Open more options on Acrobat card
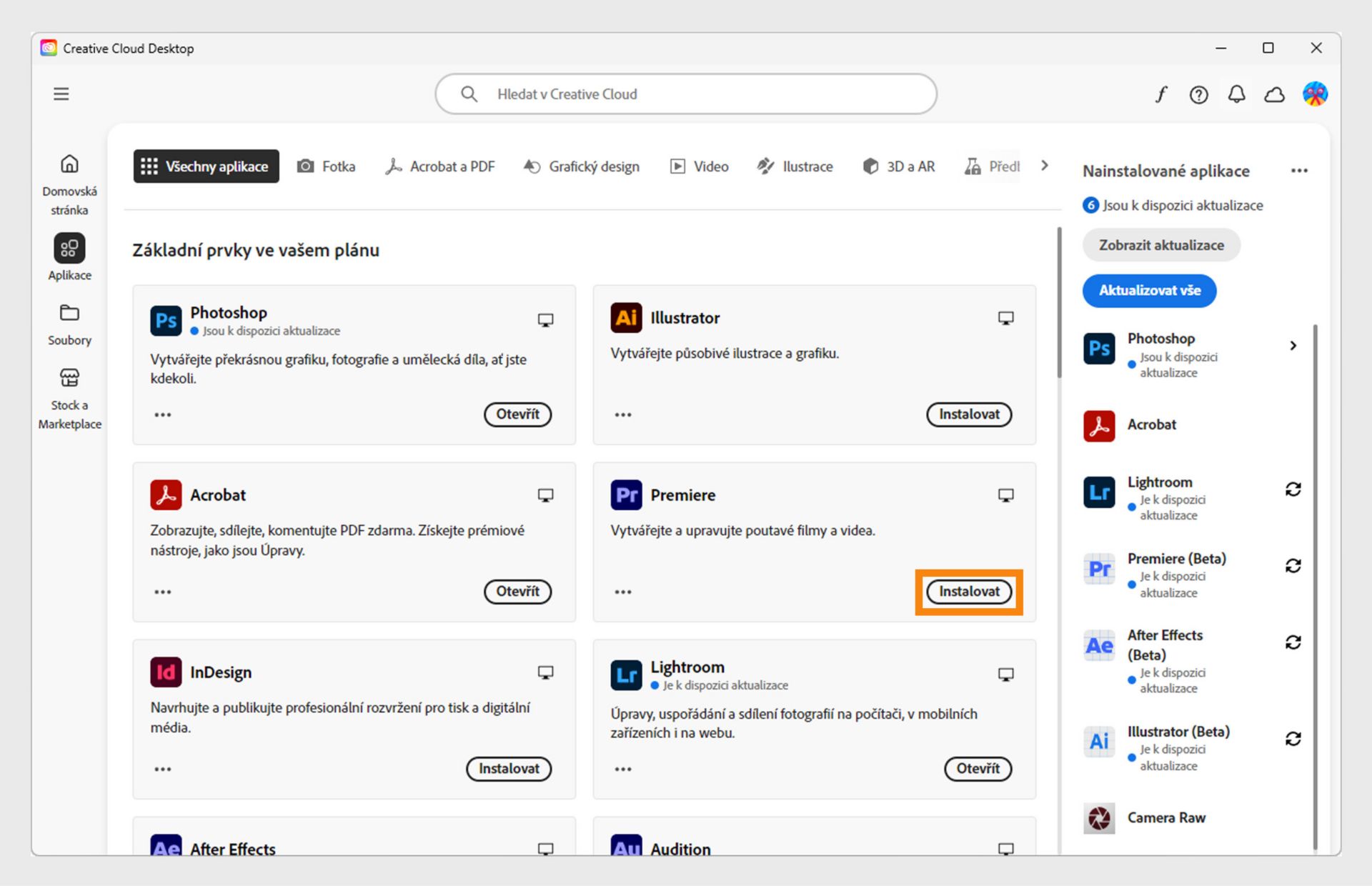Image resolution: width=1372 pixels, height=886 pixels. [x=163, y=592]
